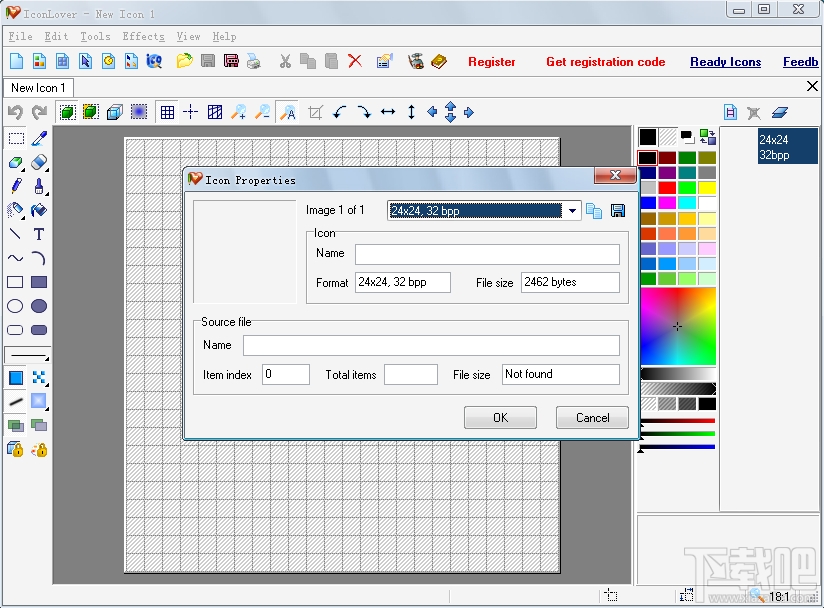Click the red Delete X icon
The width and height of the screenshot is (824, 608).
(x=355, y=62)
